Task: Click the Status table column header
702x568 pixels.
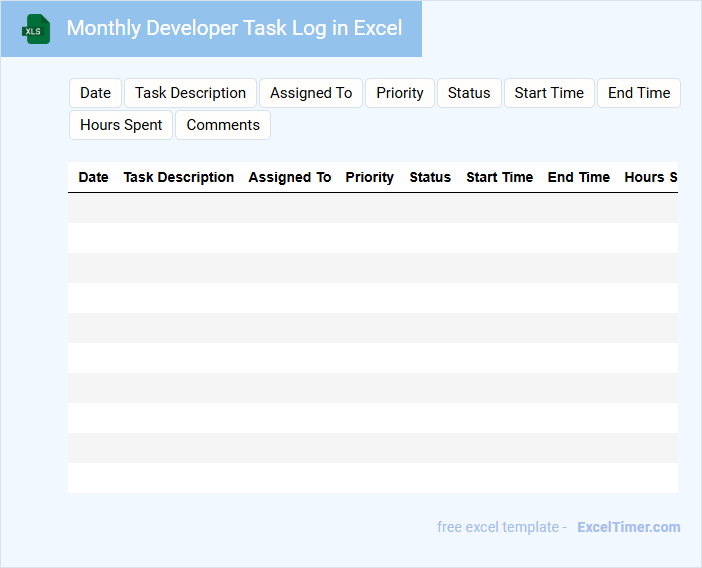Action: pyautogui.click(x=430, y=177)
